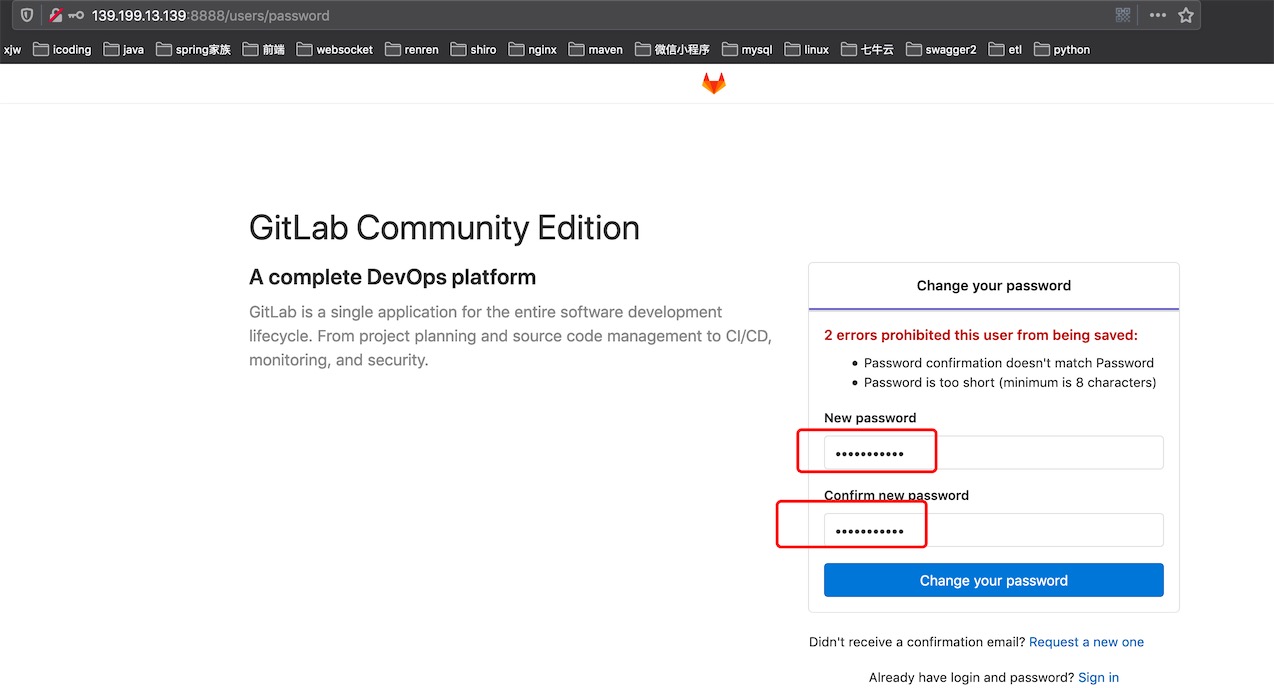Click the 2 errors prohibited message
1274x688 pixels.
[981, 335]
